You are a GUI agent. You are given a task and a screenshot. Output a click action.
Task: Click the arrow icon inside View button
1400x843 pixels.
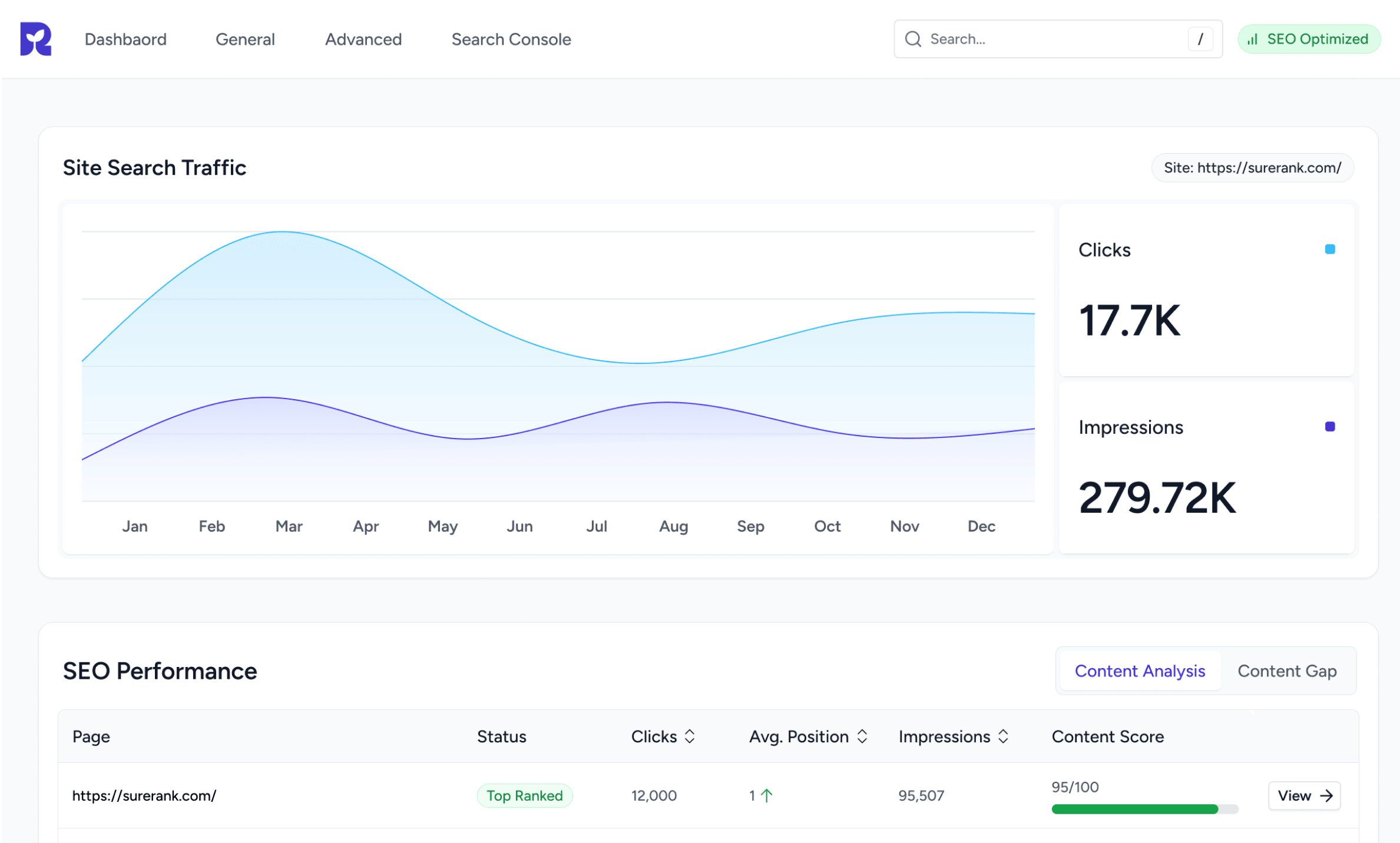click(1326, 796)
